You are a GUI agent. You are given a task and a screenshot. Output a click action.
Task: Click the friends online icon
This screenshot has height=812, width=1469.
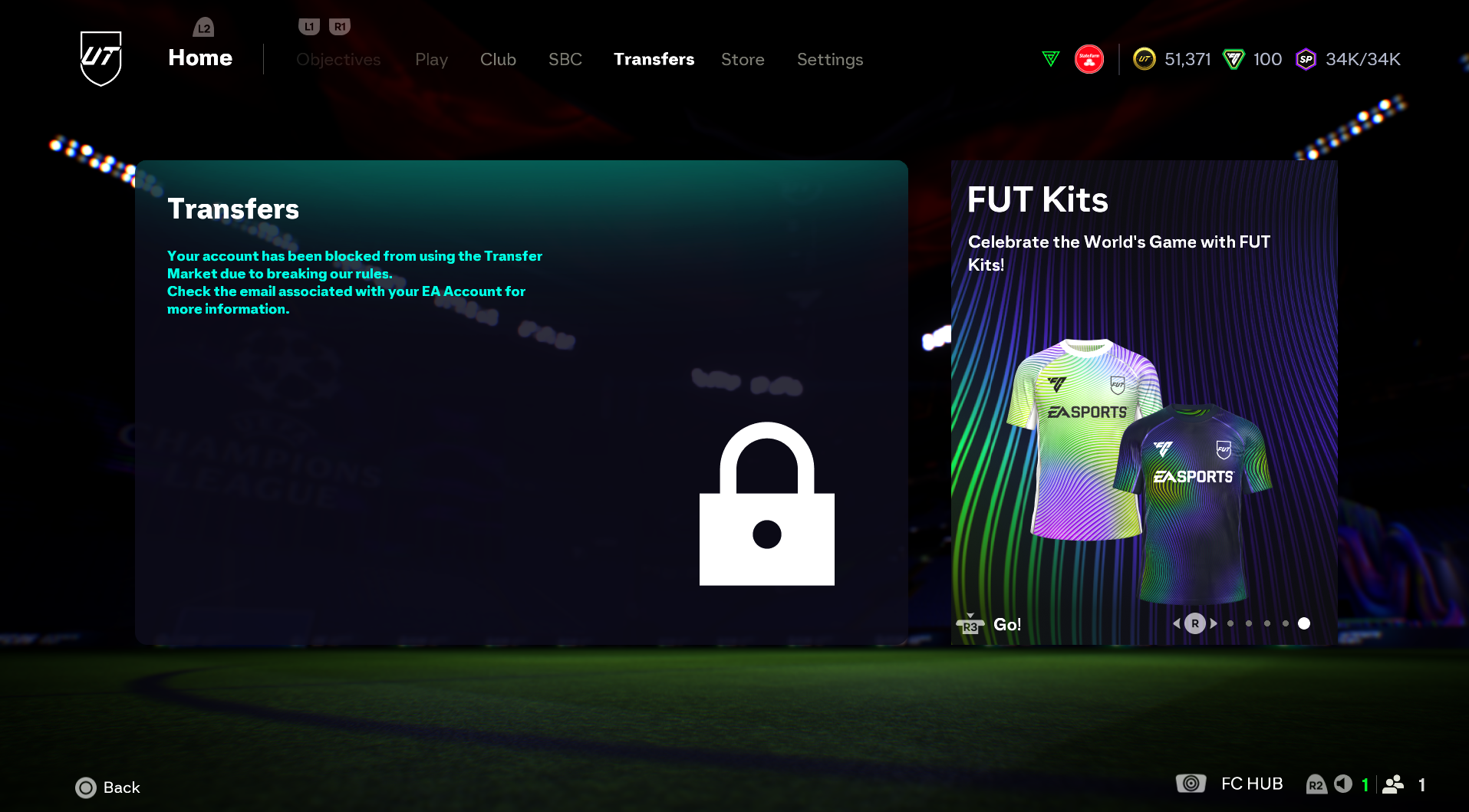1393,784
